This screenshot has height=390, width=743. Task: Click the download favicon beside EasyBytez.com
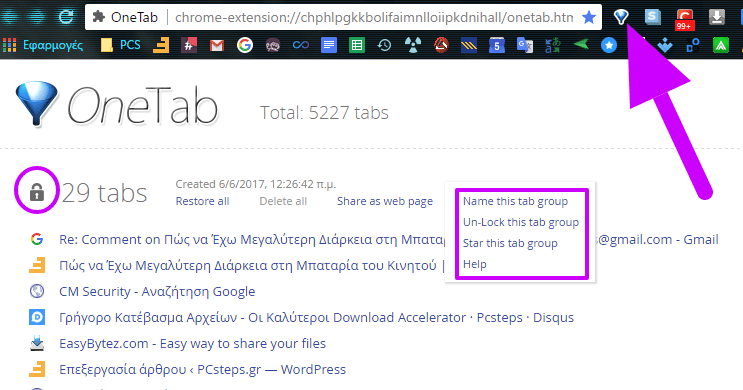(x=37, y=343)
